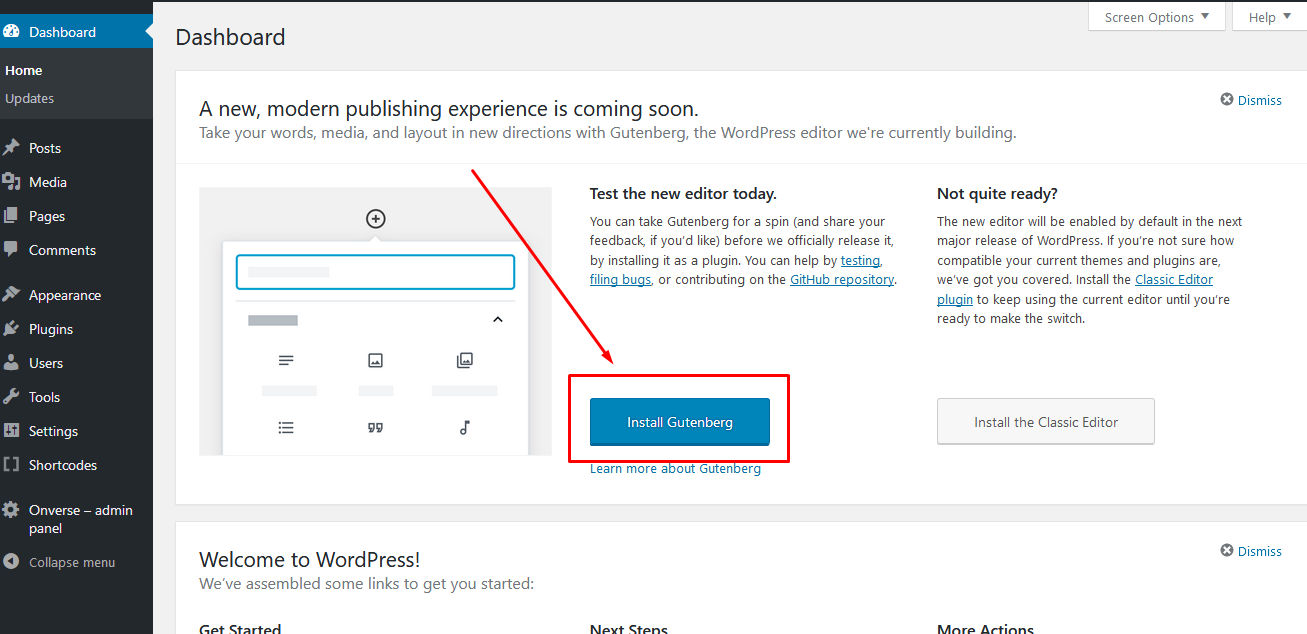Dismiss the Gutenberg announcement panel

point(1251,100)
